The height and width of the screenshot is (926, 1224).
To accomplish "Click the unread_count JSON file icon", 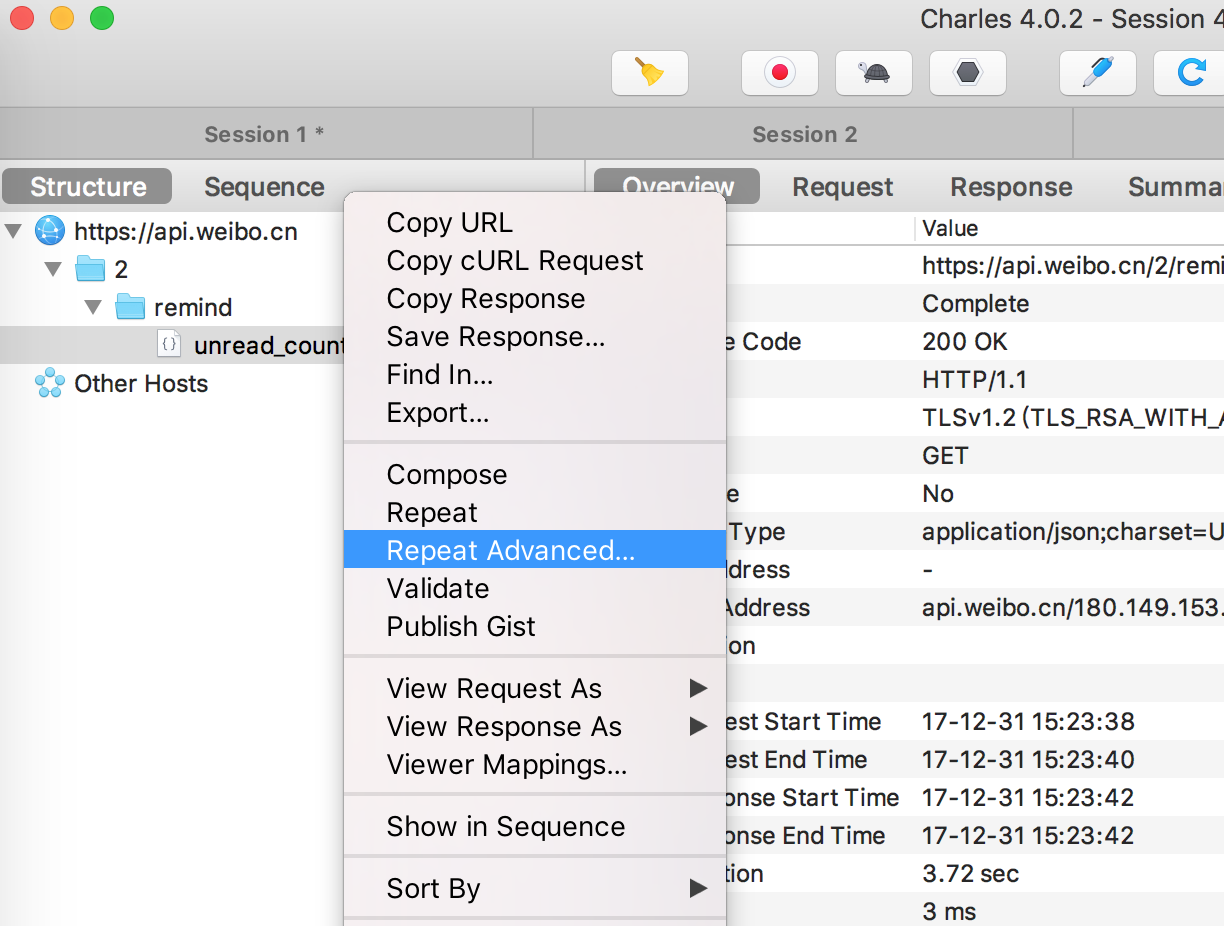I will click(170, 345).
